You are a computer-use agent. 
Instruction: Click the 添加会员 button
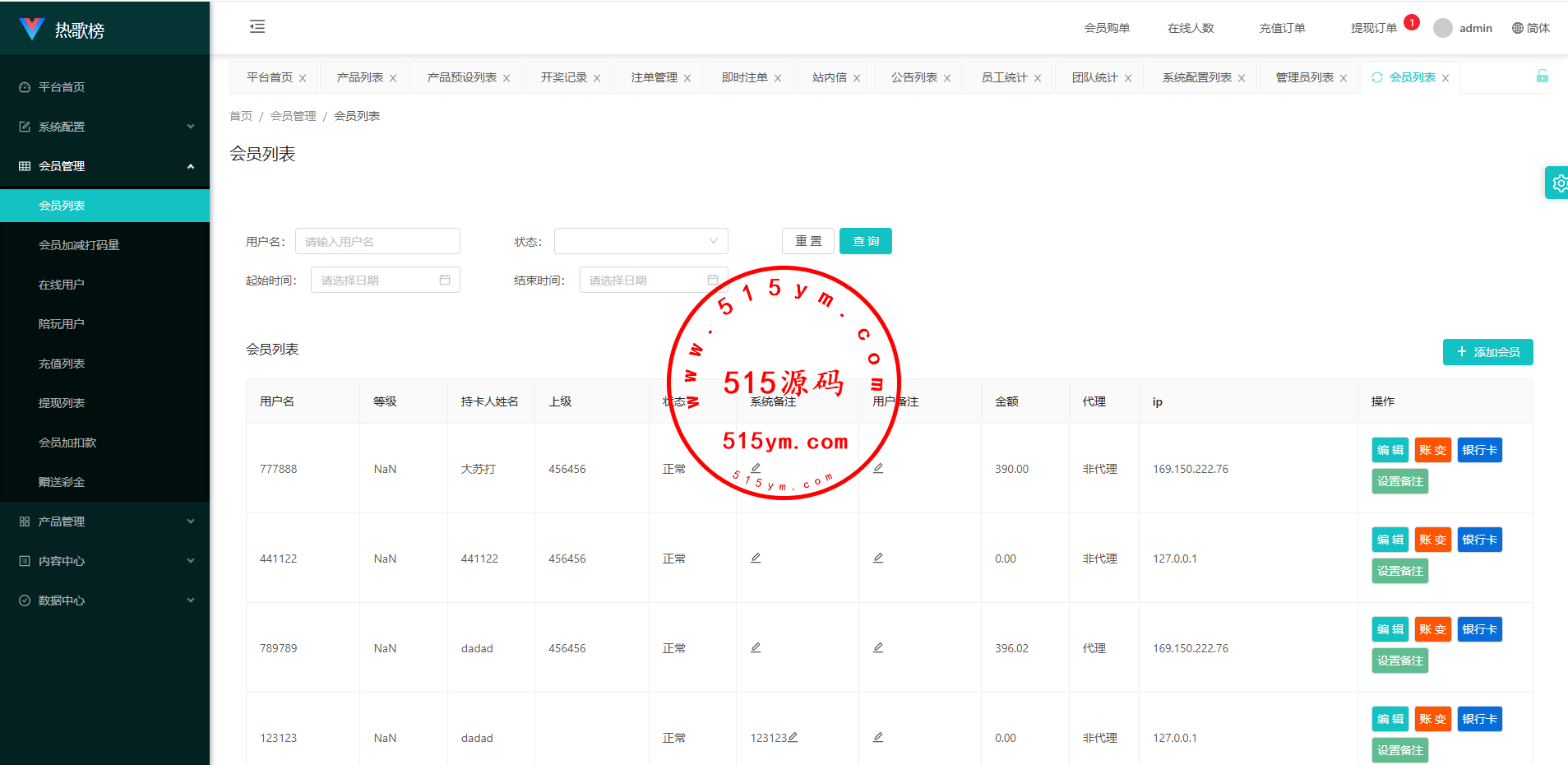1488,352
